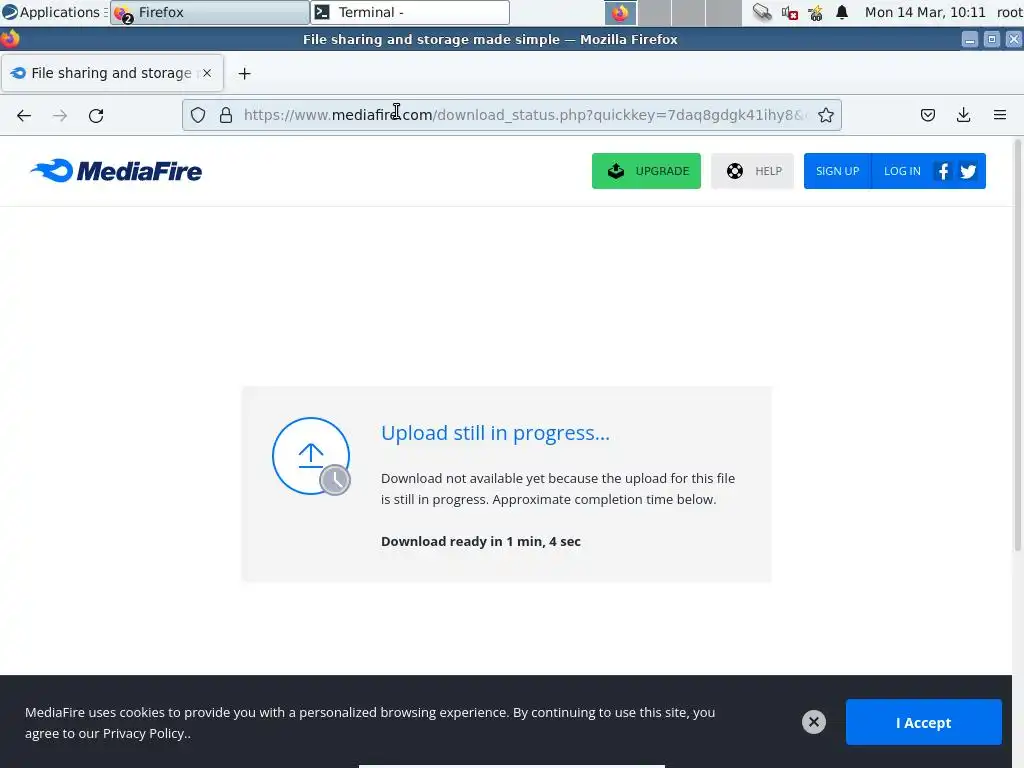
Task: Log in with the Twitter icon
Action: [x=968, y=171]
